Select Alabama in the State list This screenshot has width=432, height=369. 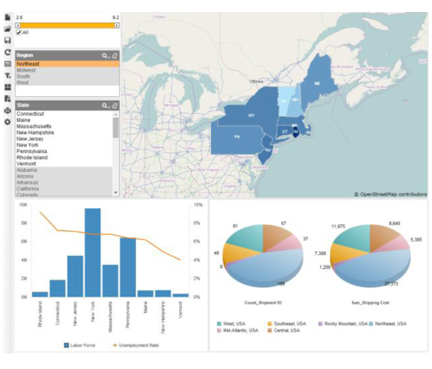64,170
